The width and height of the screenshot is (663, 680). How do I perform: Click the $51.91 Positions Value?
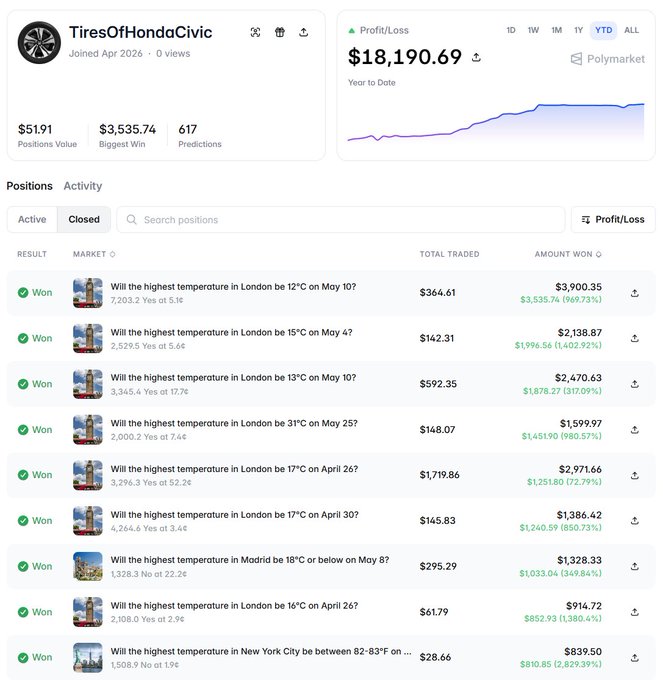coord(35,129)
